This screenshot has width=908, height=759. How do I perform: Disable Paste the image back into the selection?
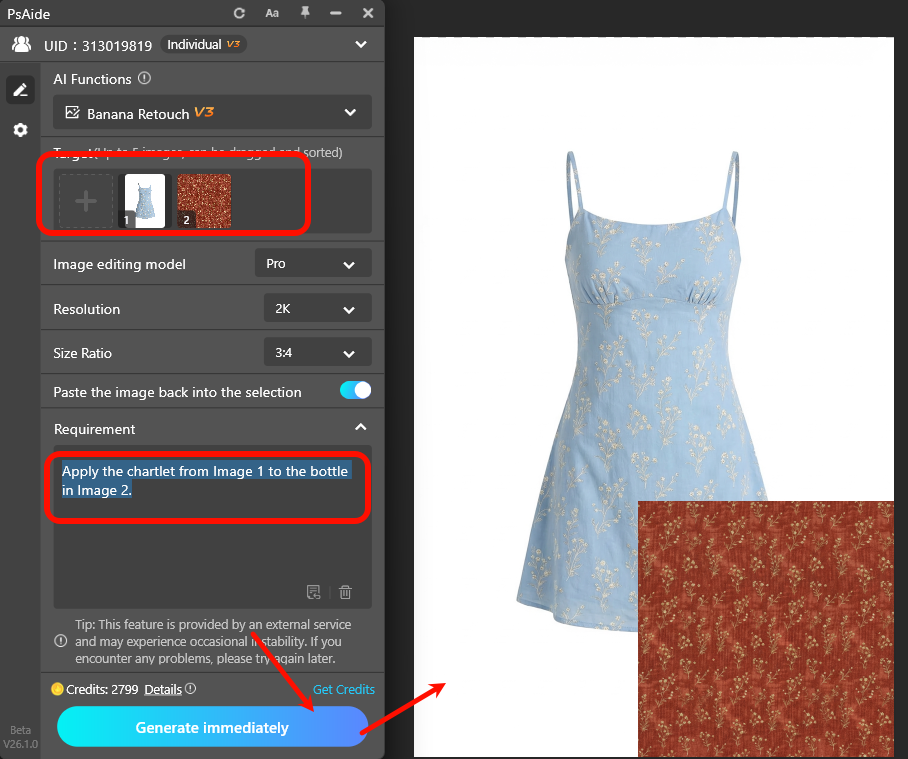click(355, 390)
